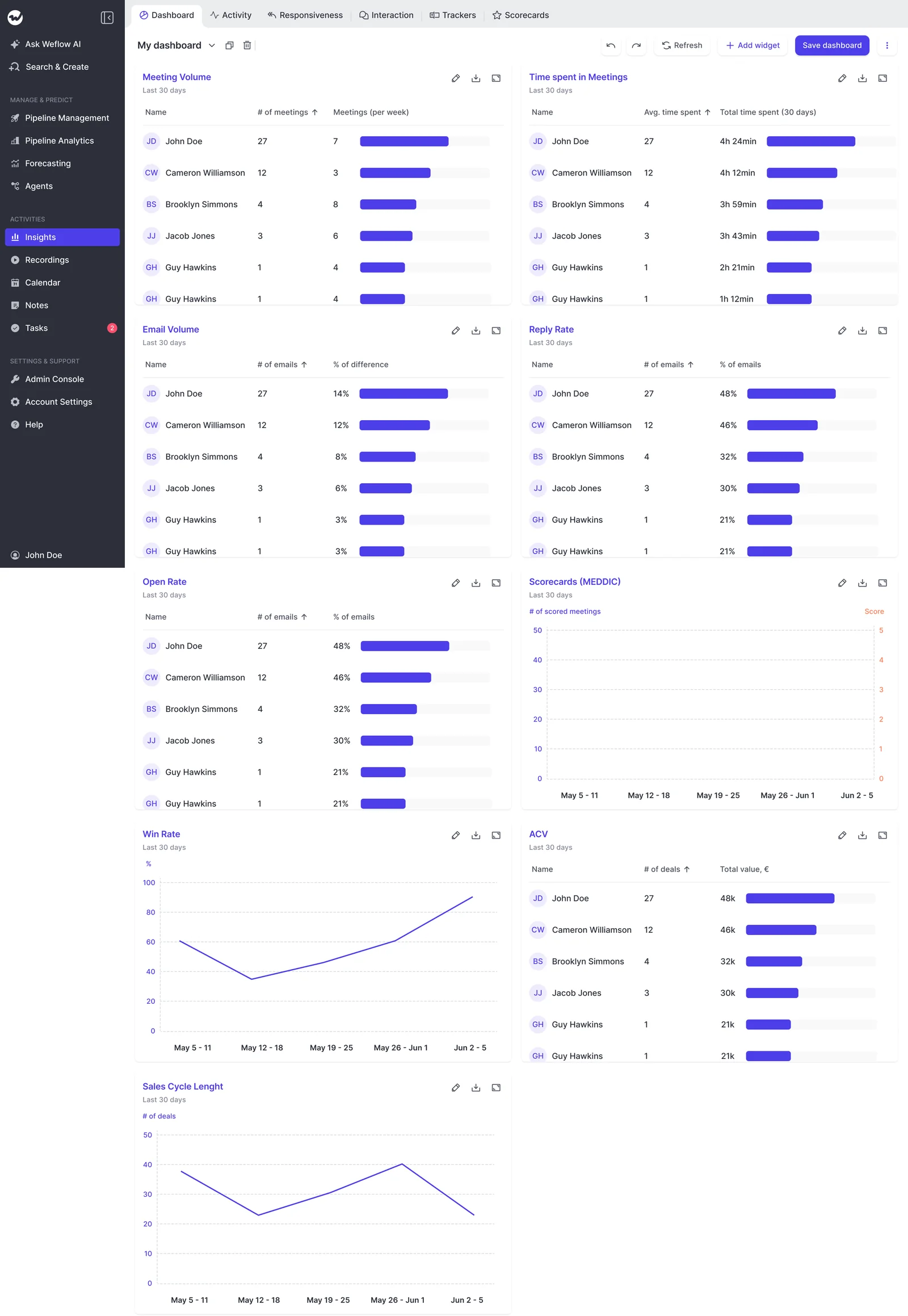Viewport: 908px width, 1316px height.
Task: Go to Recordings in sidebar
Action: tap(62, 259)
